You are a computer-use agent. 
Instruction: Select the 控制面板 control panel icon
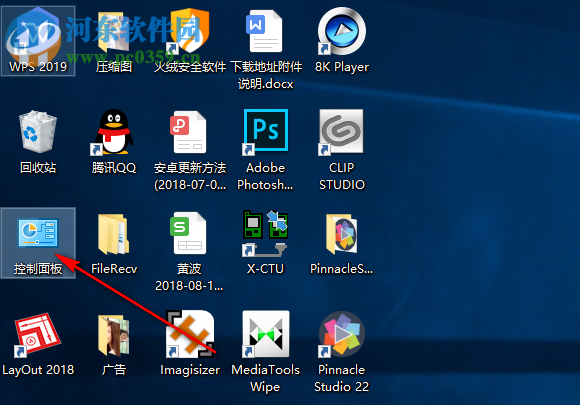(38, 232)
